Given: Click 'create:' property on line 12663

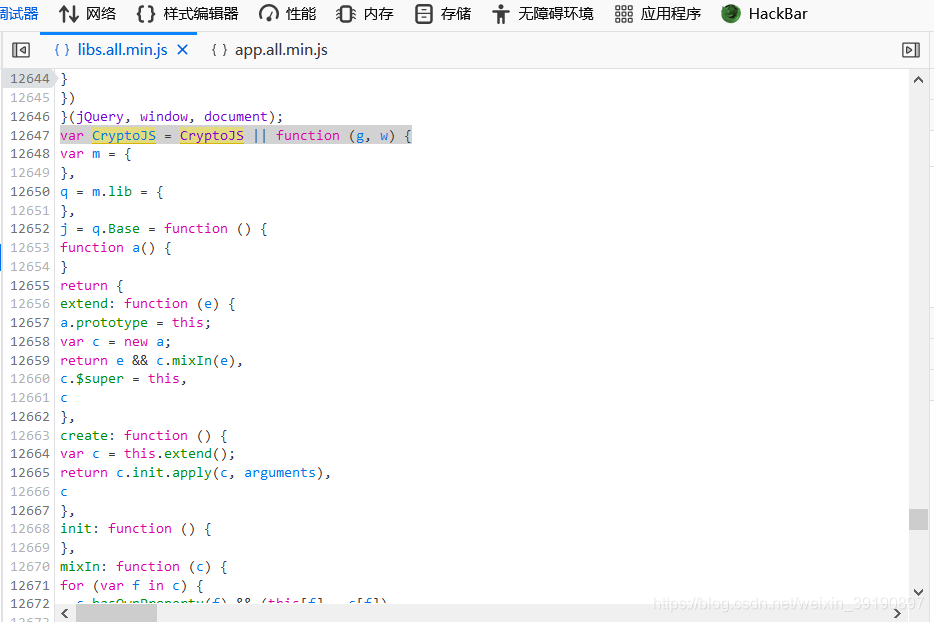Looking at the screenshot, I should [88, 436].
